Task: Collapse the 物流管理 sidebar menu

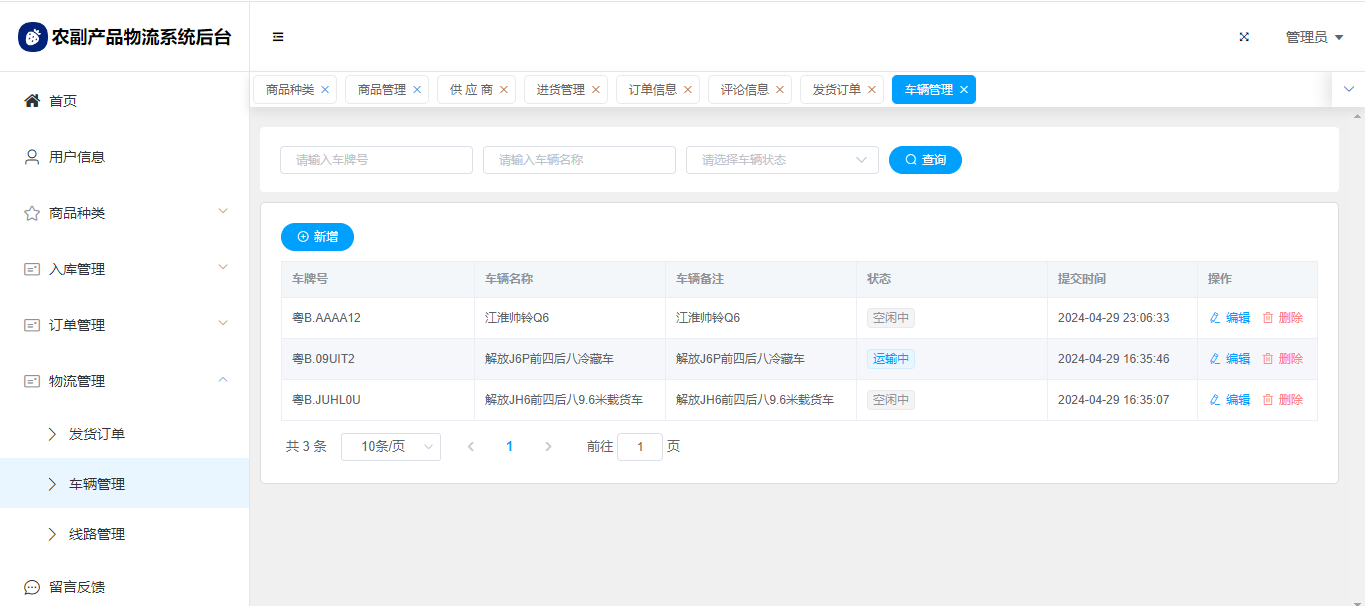Action: pos(124,381)
